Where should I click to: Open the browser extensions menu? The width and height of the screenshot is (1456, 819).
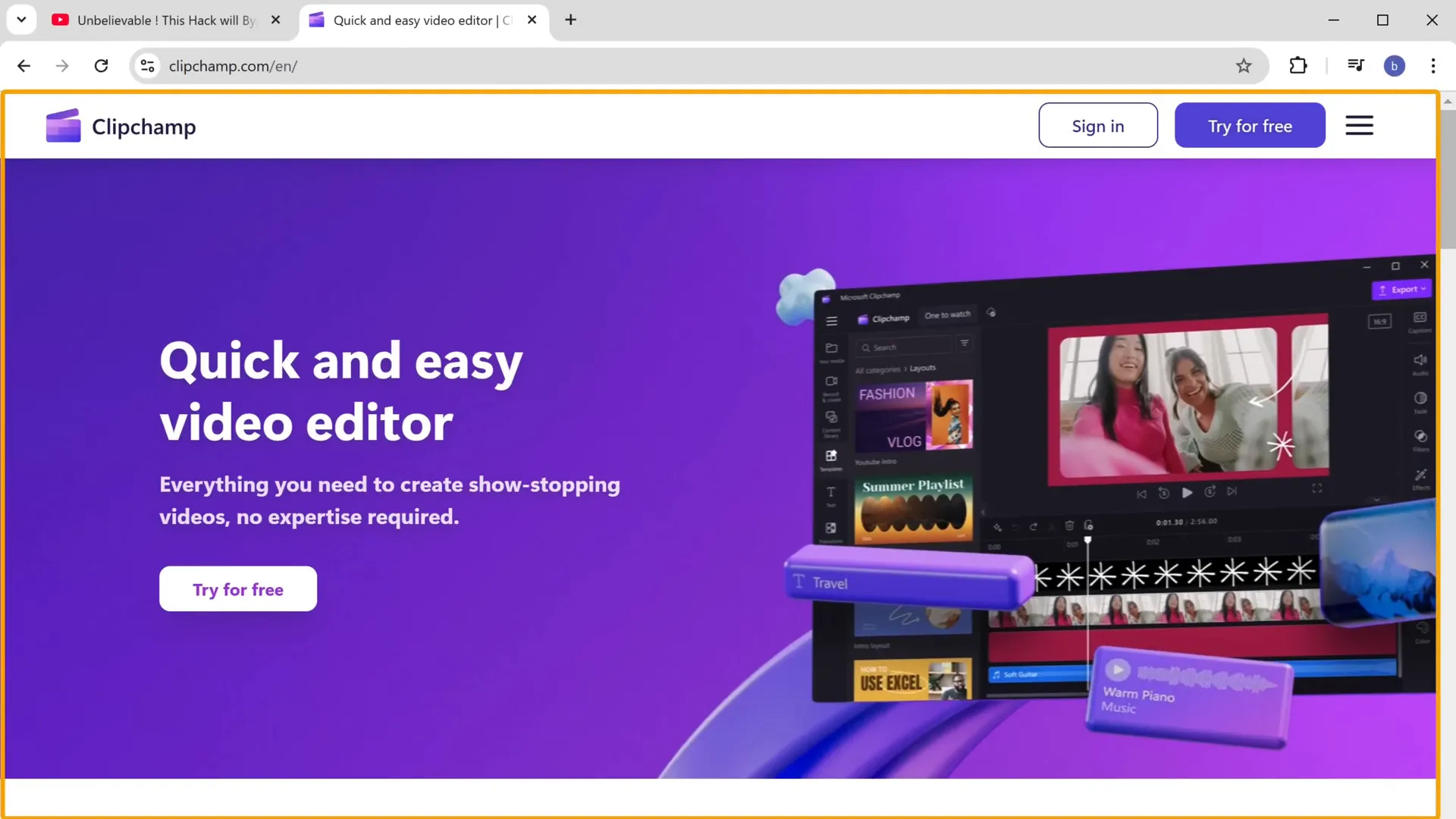(1298, 66)
